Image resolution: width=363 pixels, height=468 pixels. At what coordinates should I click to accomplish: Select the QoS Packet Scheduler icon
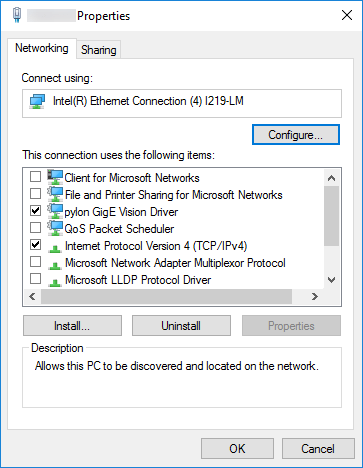pos(55,228)
